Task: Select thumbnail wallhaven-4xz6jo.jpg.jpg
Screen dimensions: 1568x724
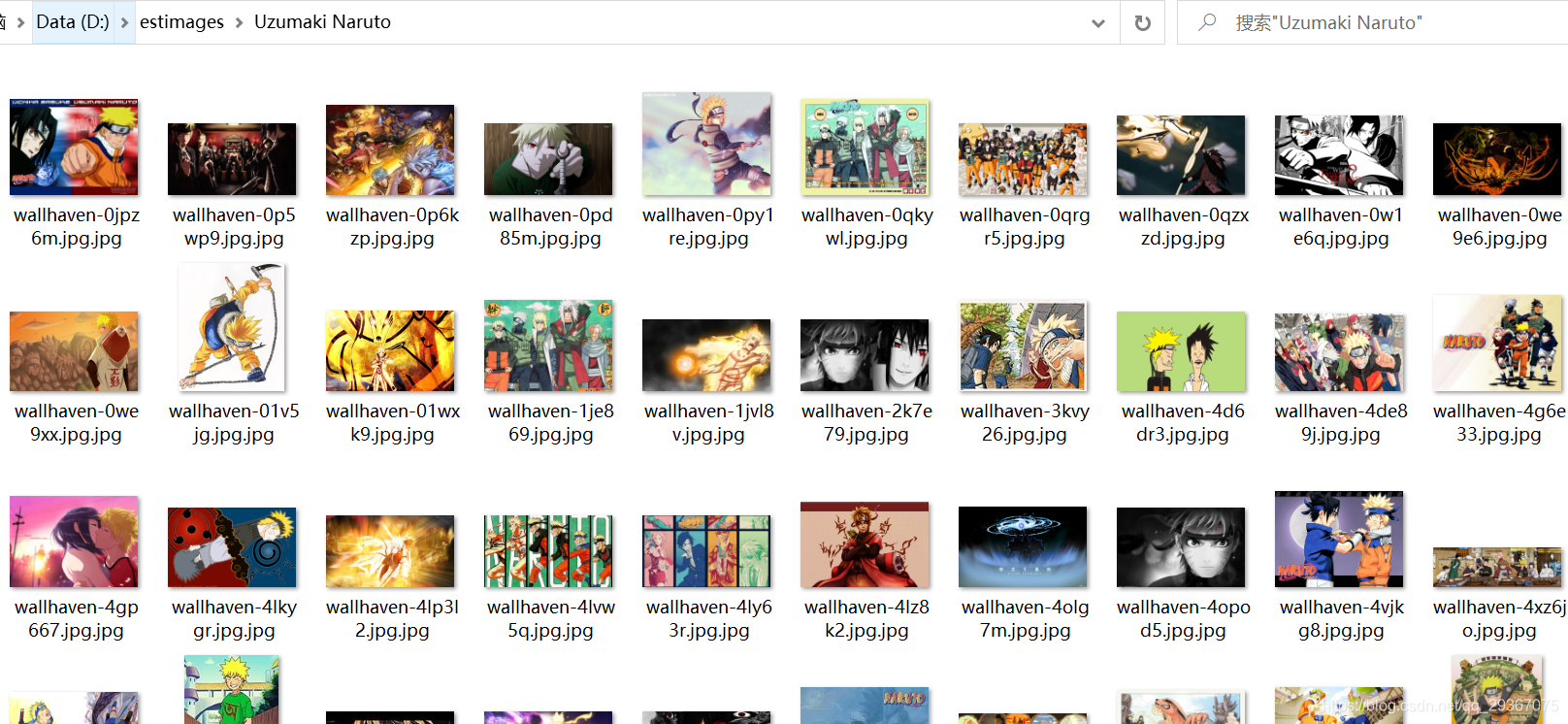Action: (x=1497, y=568)
